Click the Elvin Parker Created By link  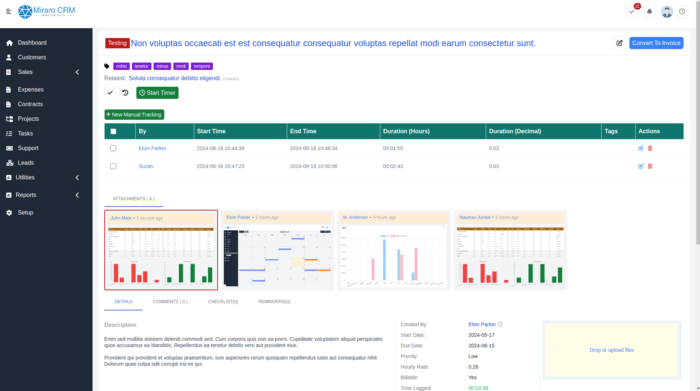point(482,324)
